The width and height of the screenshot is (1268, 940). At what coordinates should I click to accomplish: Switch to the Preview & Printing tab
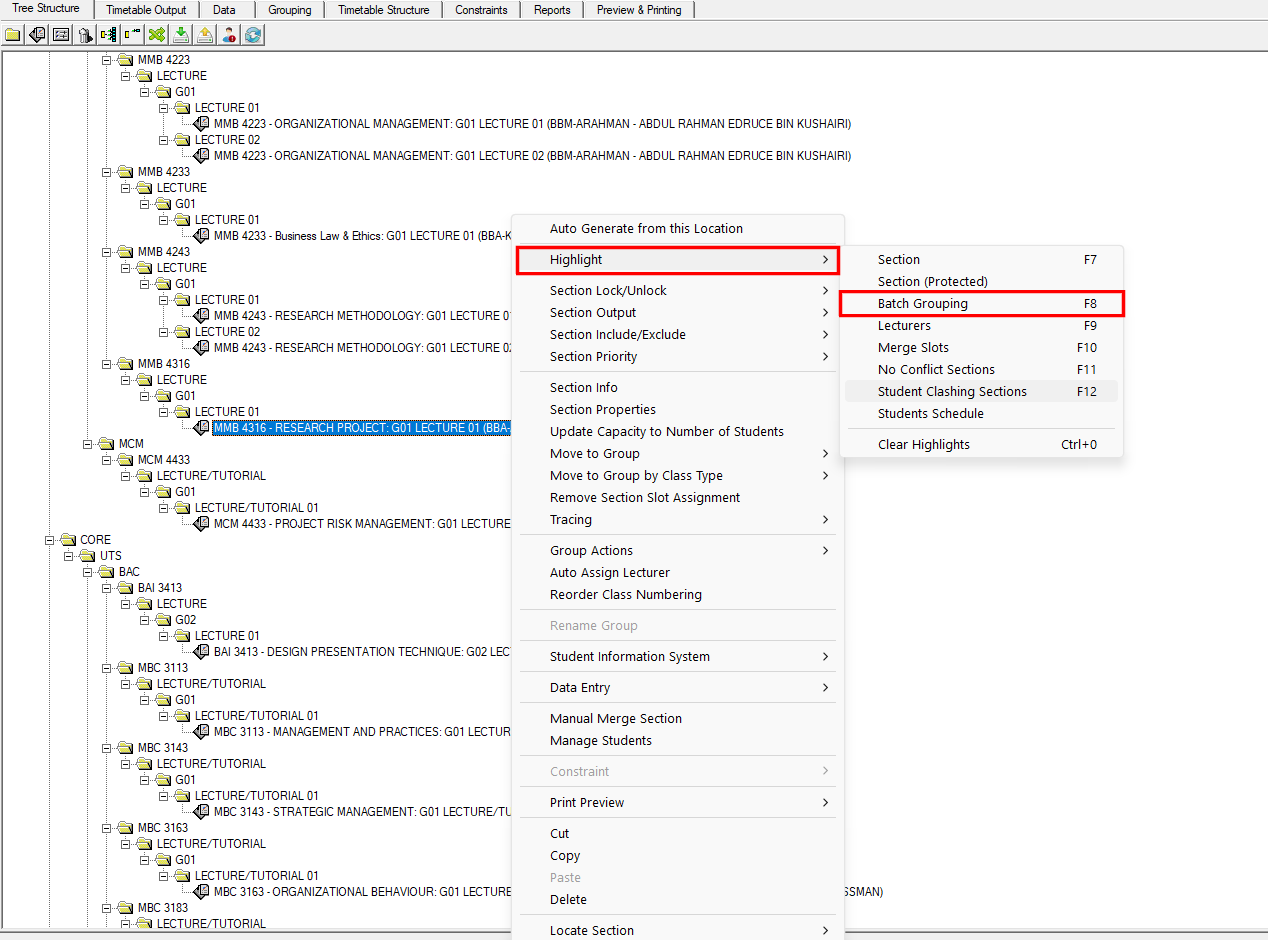[639, 10]
